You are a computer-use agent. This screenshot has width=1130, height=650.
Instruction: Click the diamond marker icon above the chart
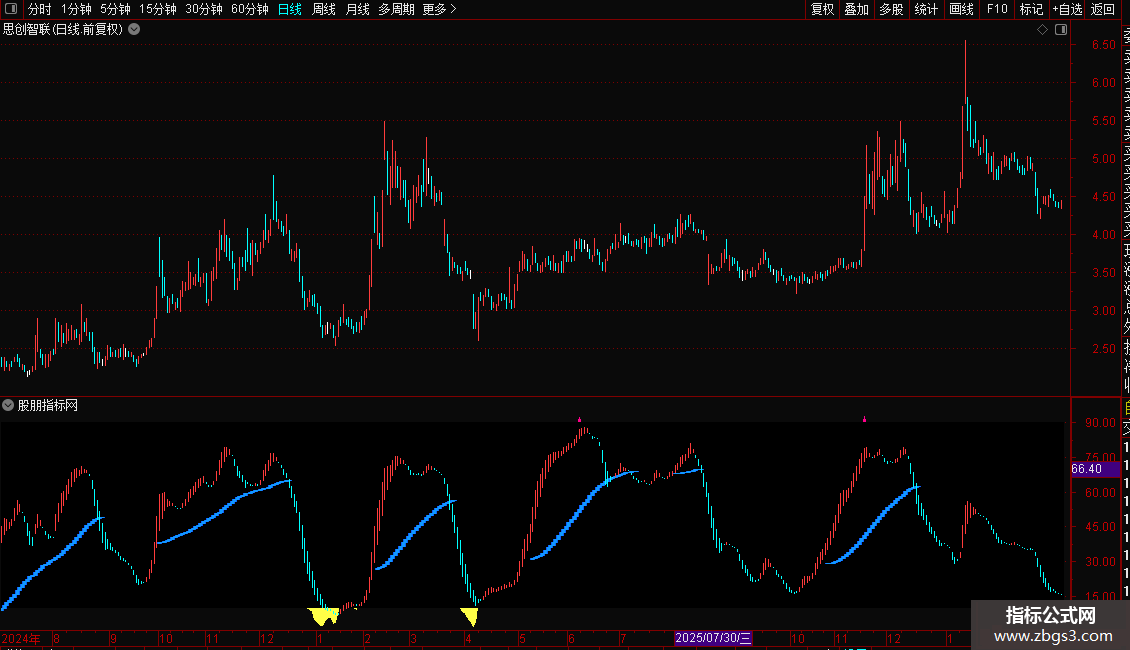pyautogui.click(x=1042, y=30)
